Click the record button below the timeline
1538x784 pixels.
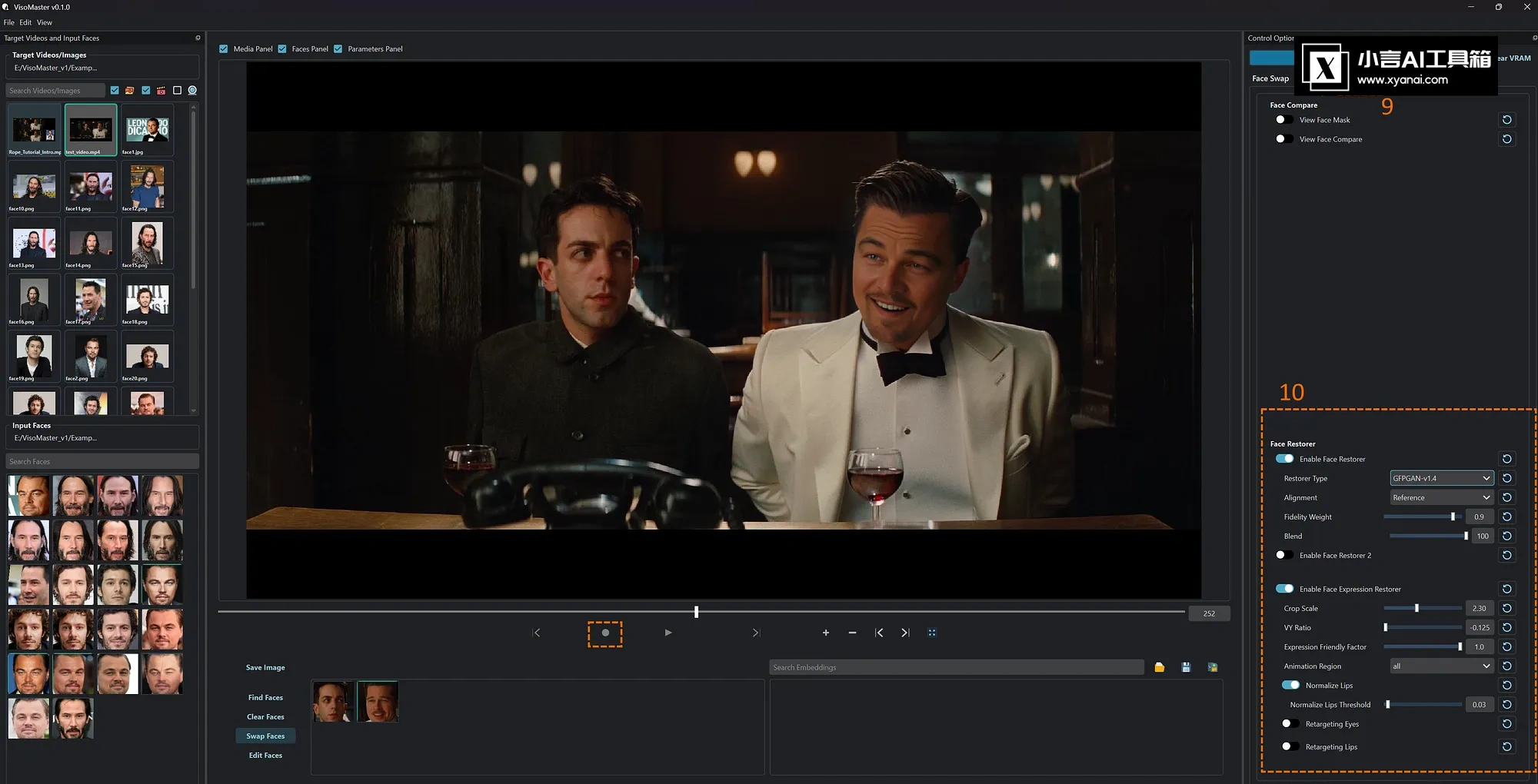tap(605, 633)
